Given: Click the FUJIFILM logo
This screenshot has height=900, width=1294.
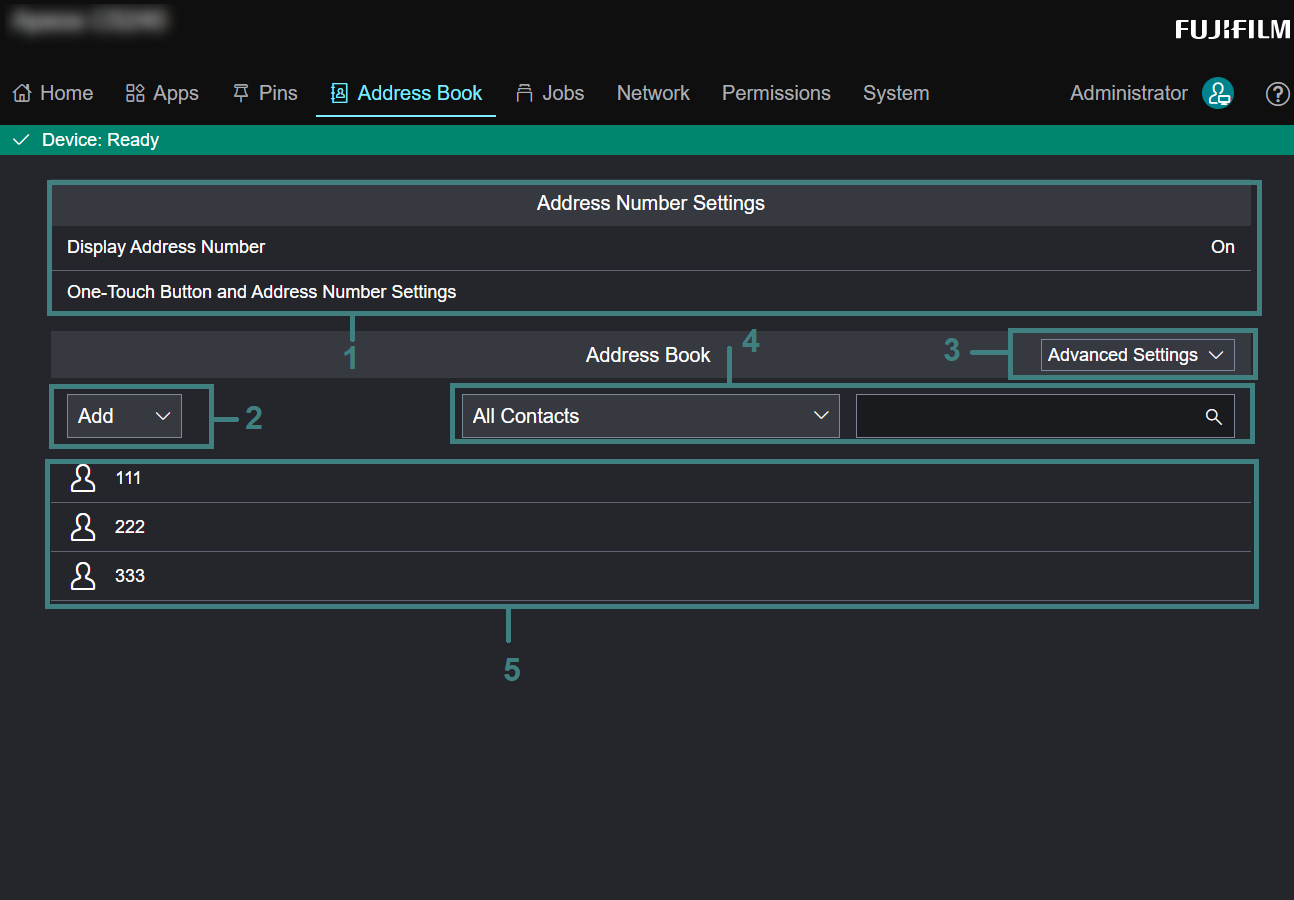Looking at the screenshot, I should tap(1233, 30).
